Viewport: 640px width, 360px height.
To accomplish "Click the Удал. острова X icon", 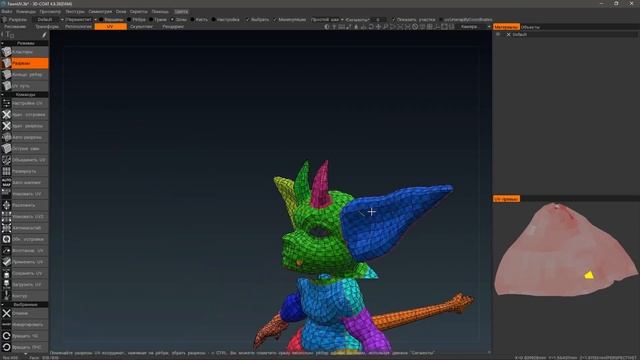I will click(x=6, y=115).
